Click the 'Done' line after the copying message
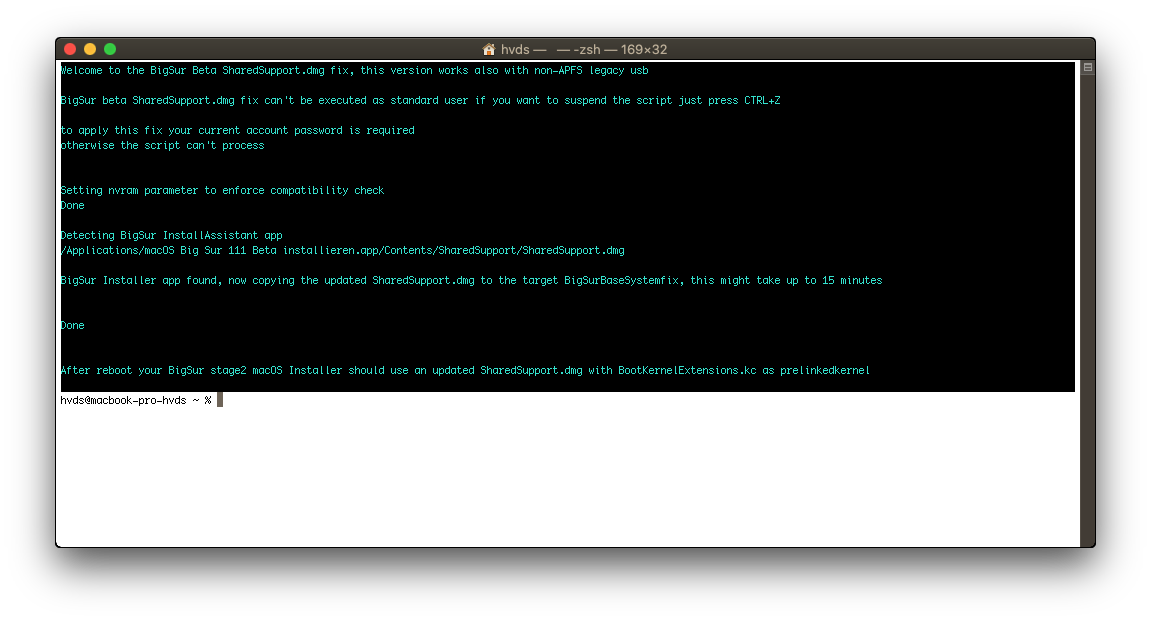The height and width of the screenshot is (621, 1151). click(x=73, y=325)
